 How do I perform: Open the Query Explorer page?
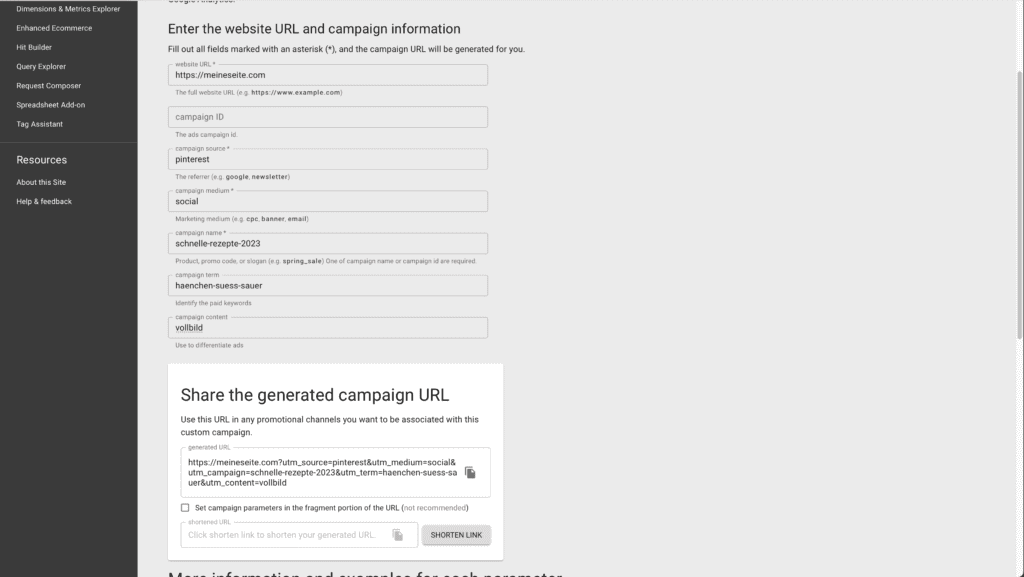pos(41,67)
